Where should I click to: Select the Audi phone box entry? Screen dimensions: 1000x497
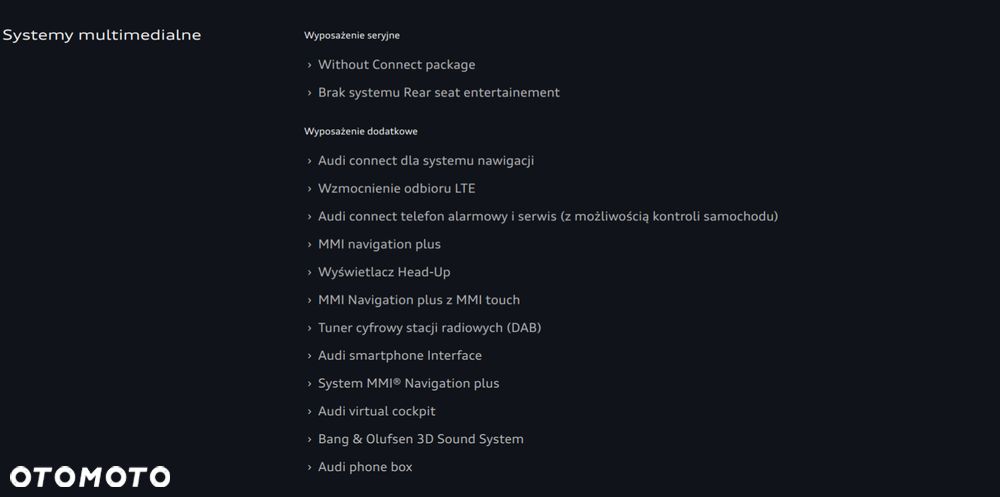click(x=365, y=467)
